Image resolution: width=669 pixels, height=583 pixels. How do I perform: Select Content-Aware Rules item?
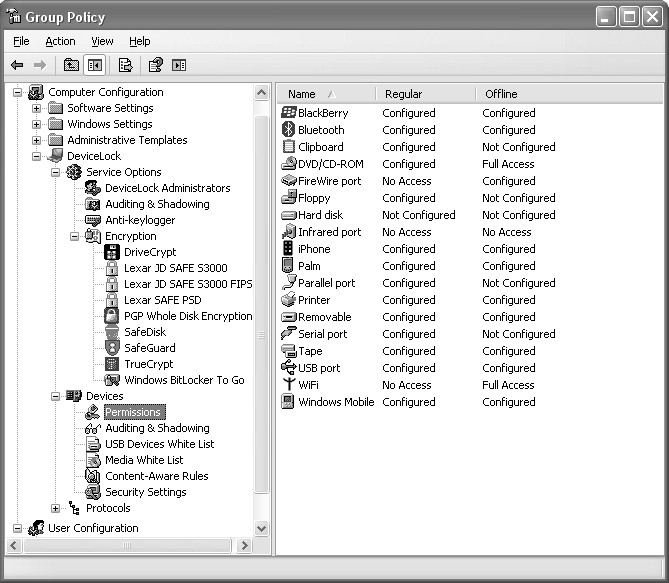click(157, 476)
